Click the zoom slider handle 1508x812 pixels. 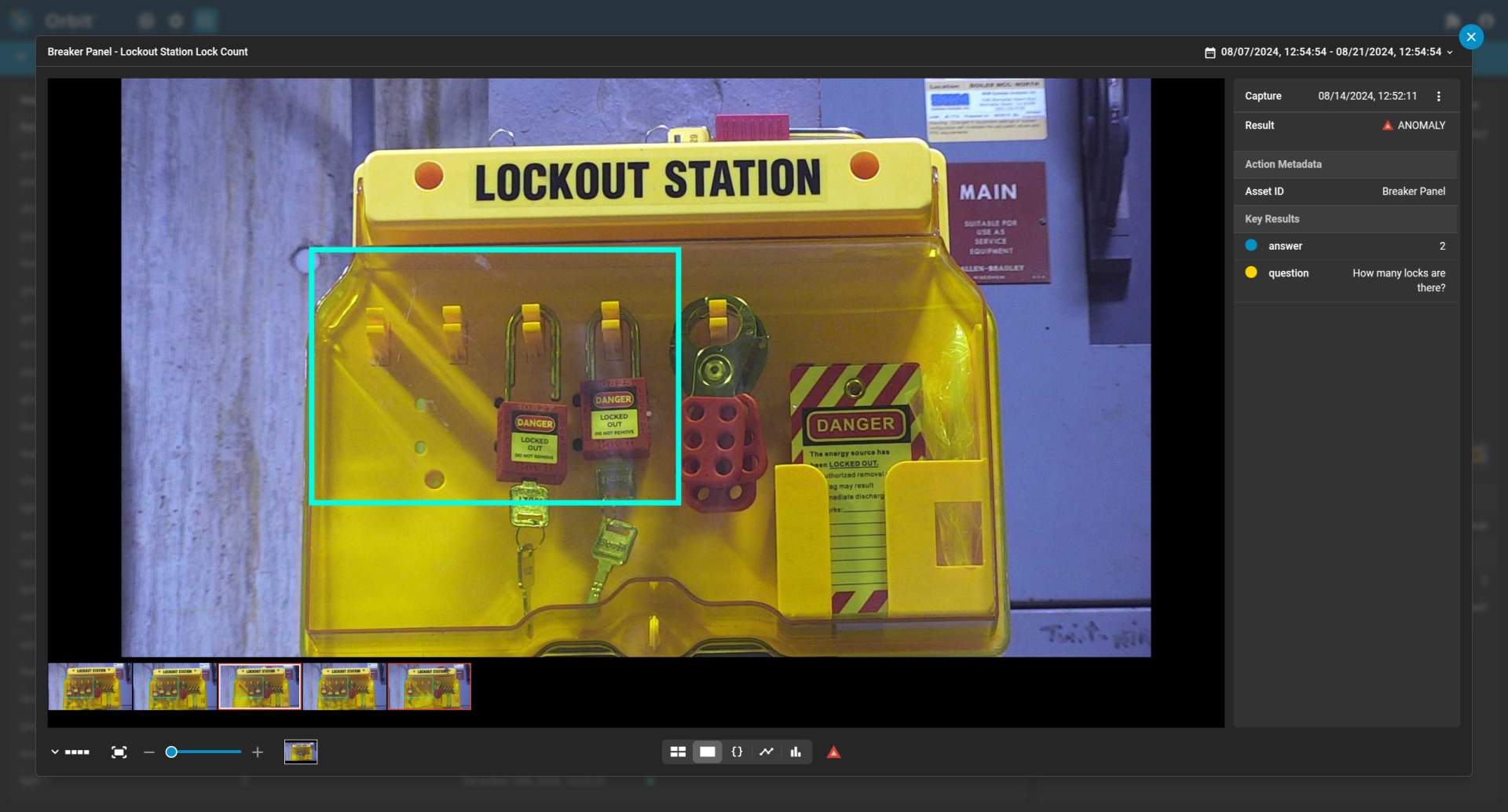tap(171, 752)
